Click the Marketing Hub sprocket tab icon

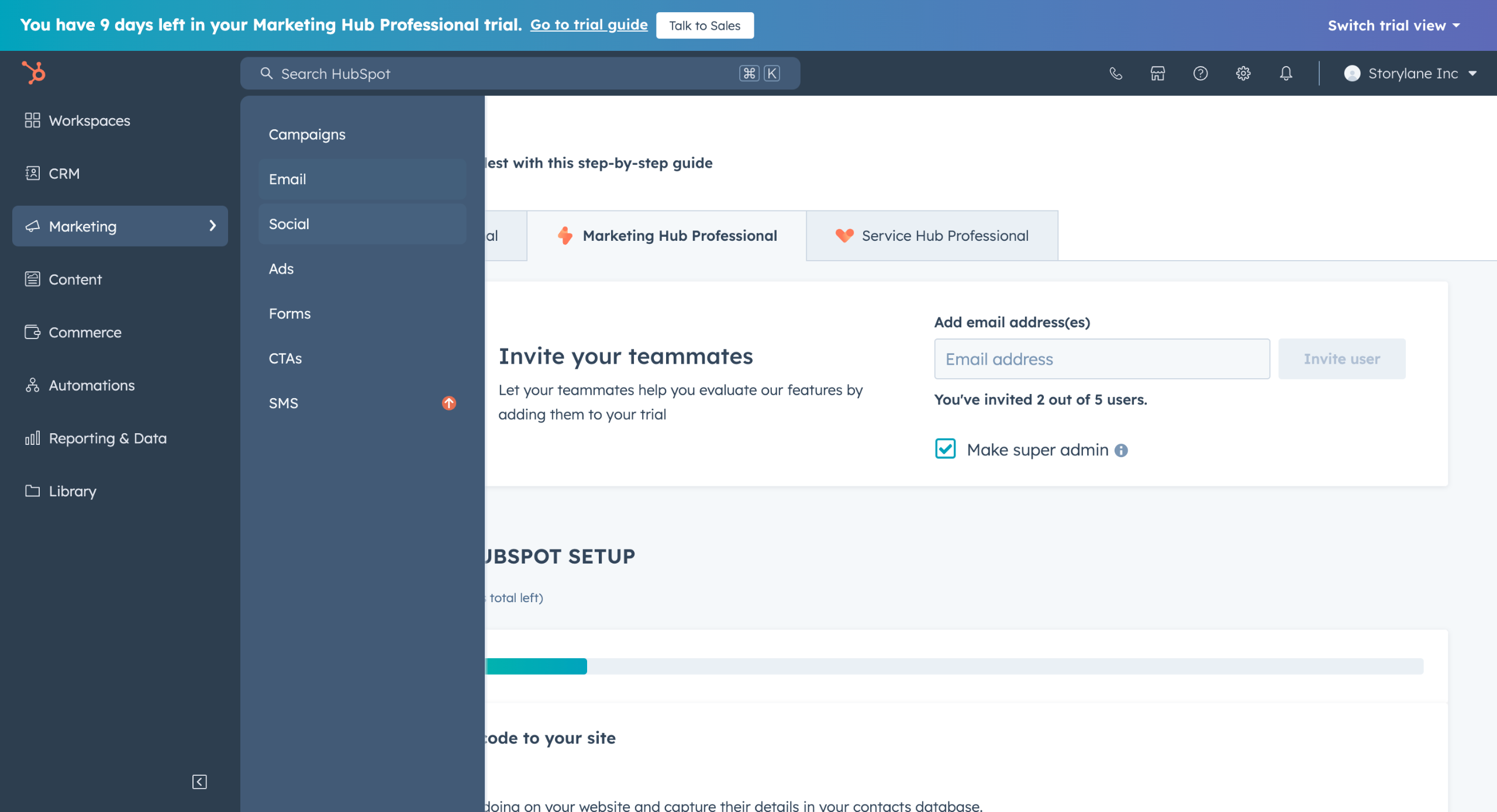coord(565,236)
